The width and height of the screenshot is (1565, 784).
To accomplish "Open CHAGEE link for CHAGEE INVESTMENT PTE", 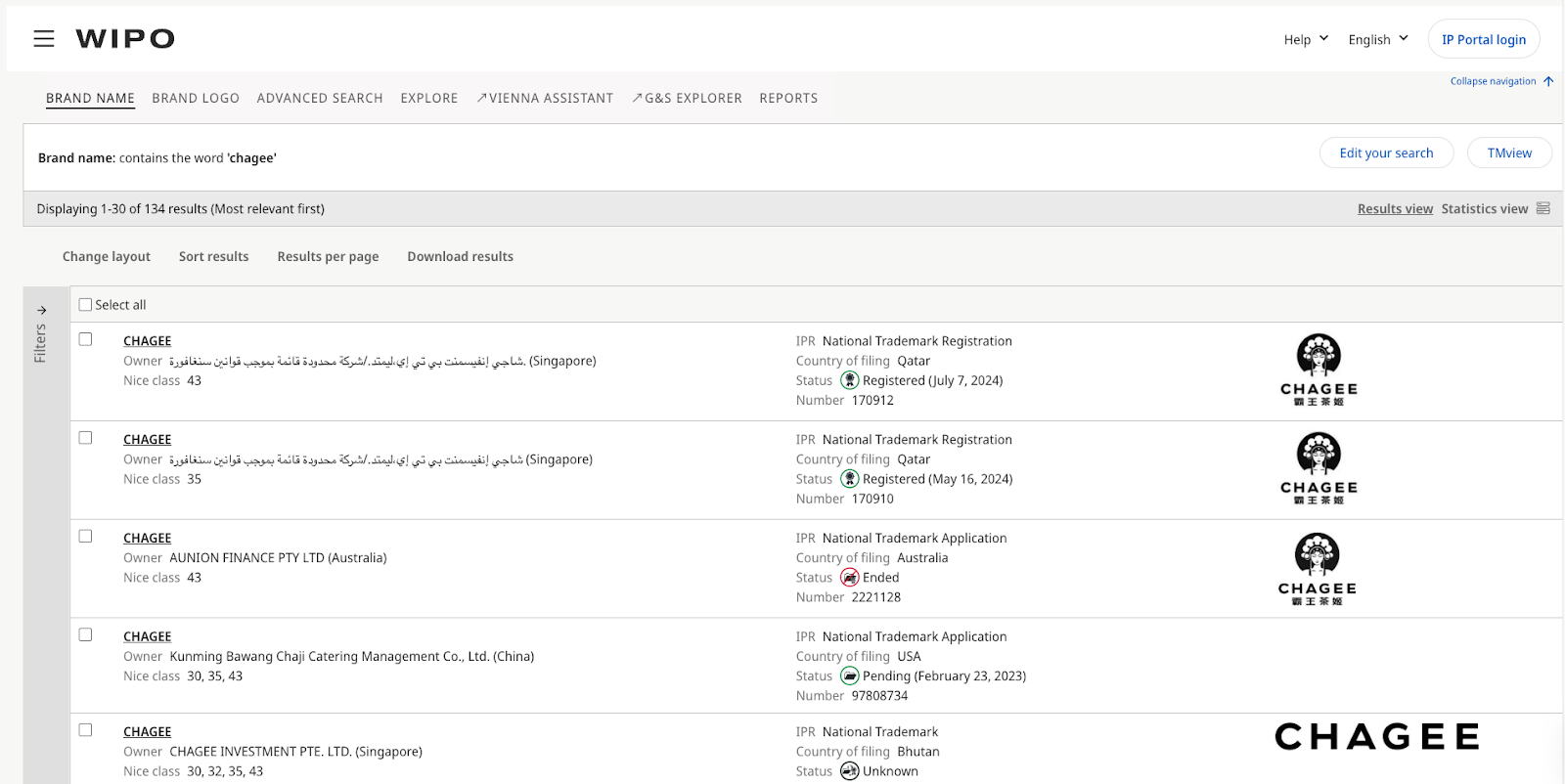I will point(147,731).
